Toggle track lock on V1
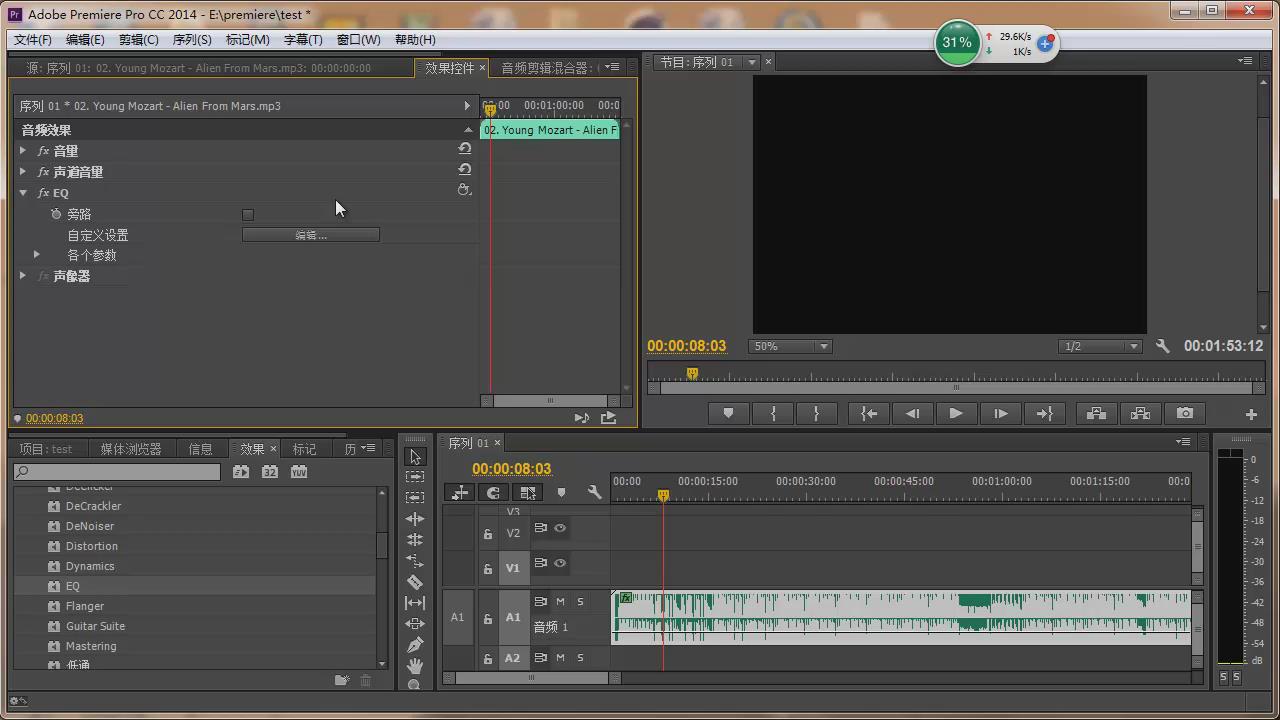This screenshot has height=720, width=1280. click(x=488, y=569)
